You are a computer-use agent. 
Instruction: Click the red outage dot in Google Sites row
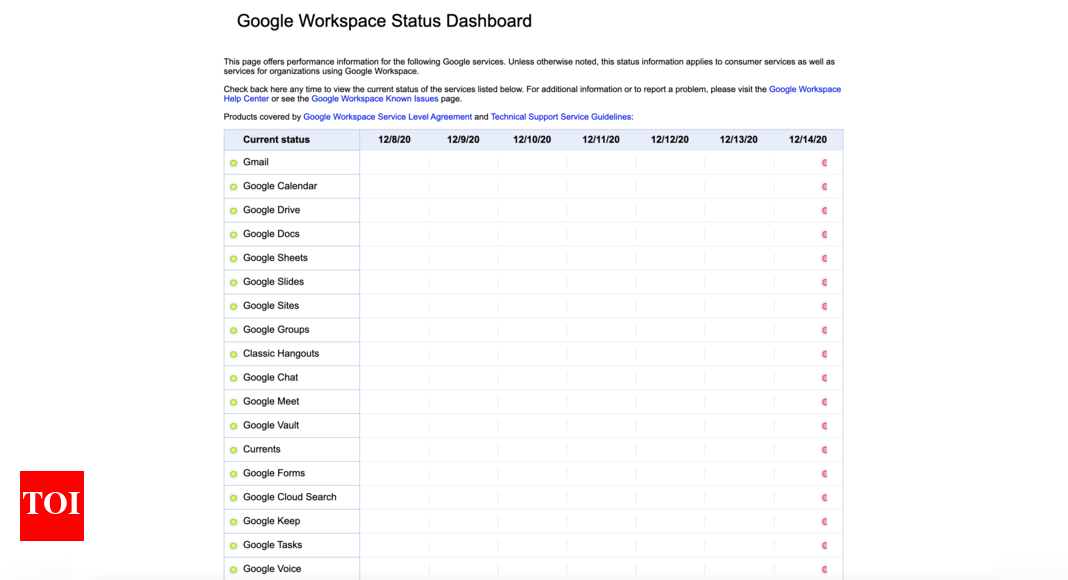click(824, 306)
